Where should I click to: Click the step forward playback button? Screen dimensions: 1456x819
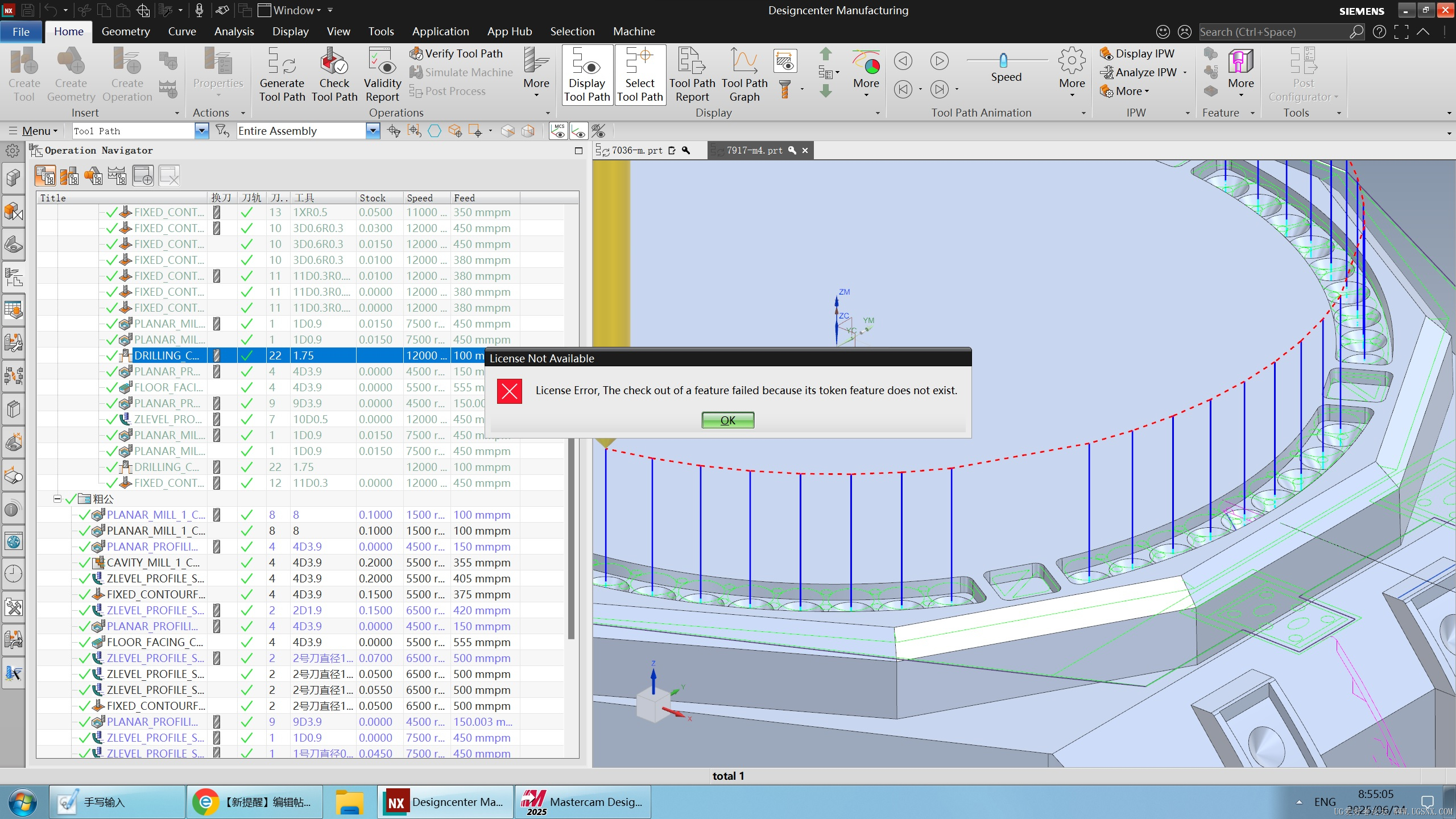pyautogui.click(x=940, y=89)
